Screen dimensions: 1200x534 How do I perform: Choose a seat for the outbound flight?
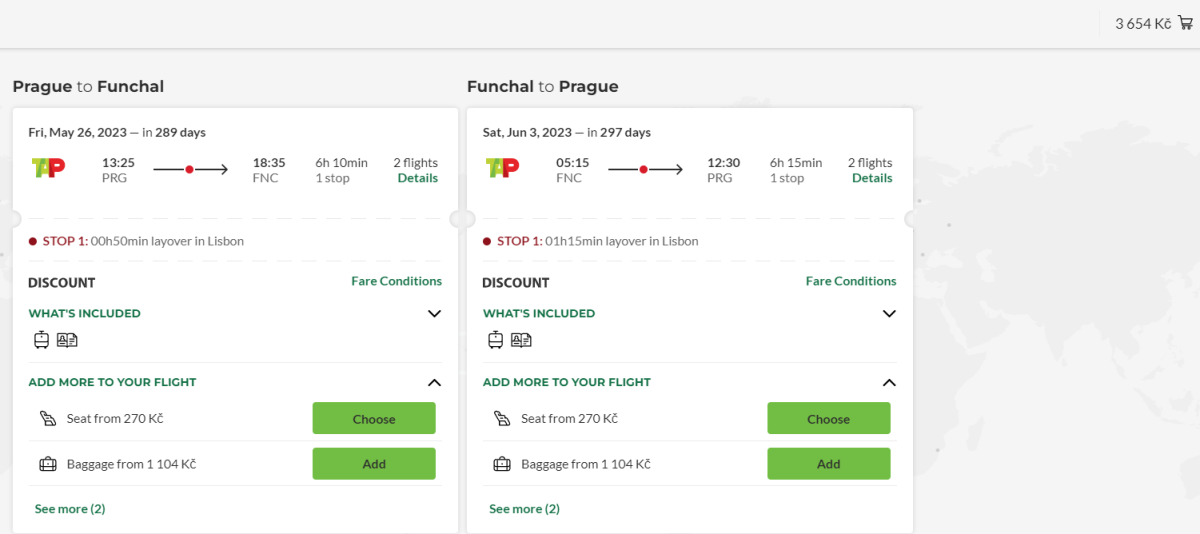coord(374,419)
